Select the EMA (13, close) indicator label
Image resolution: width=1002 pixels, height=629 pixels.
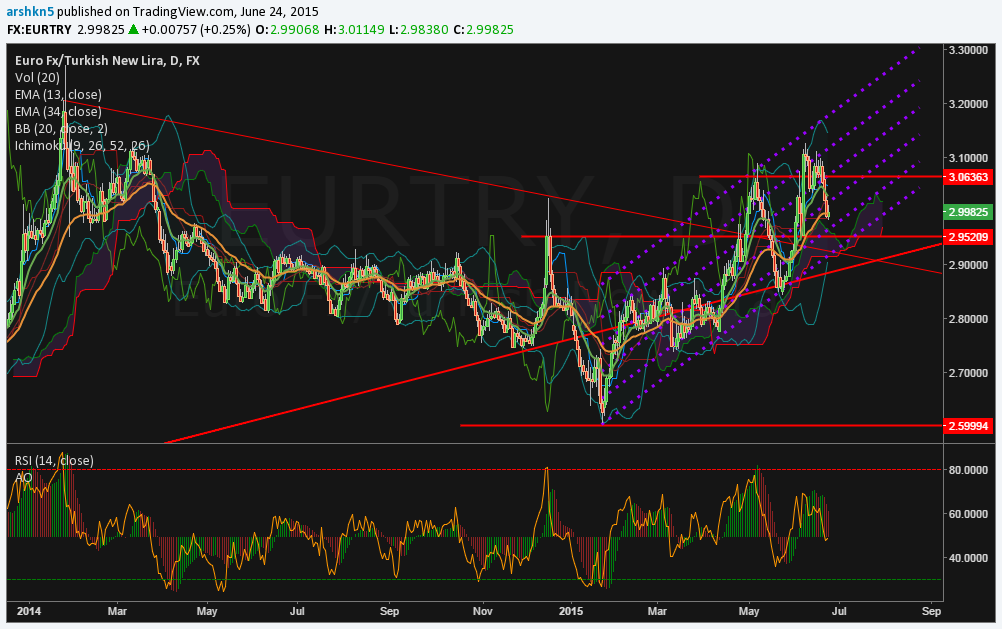tap(58, 94)
